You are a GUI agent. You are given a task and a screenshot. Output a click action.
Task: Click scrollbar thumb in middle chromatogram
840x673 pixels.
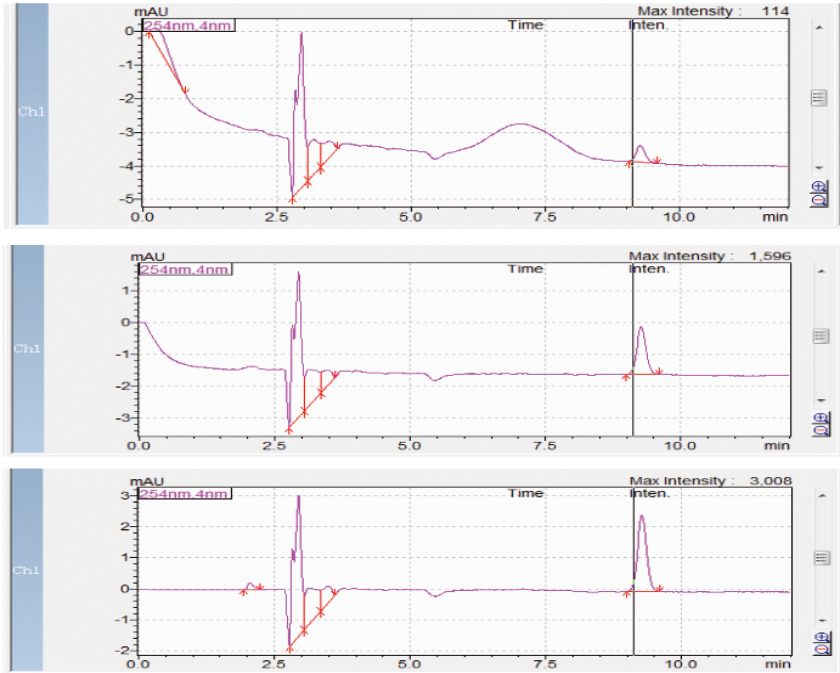click(819, 336)
